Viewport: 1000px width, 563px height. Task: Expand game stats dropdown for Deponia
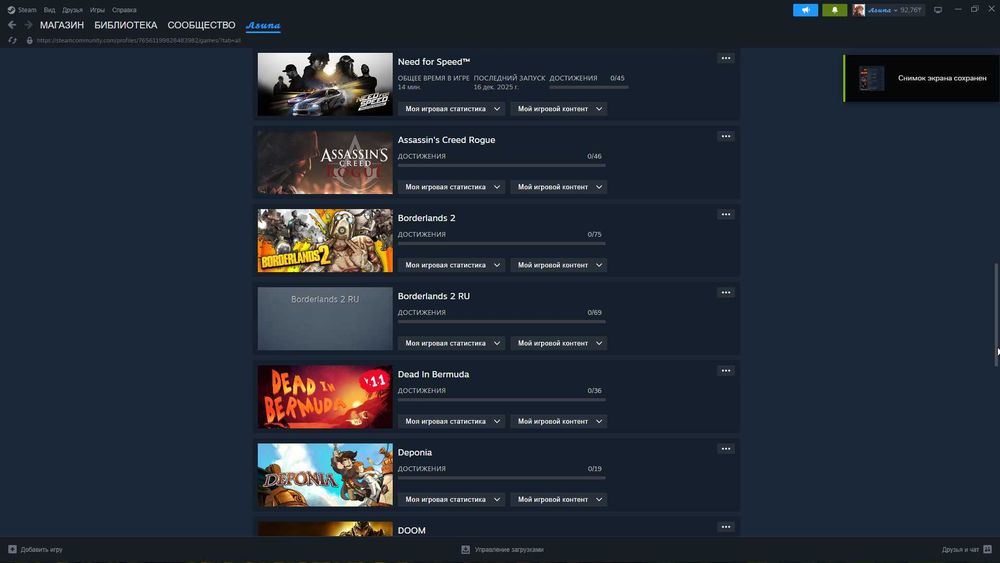pyautogui.click(x=452, y=499)
